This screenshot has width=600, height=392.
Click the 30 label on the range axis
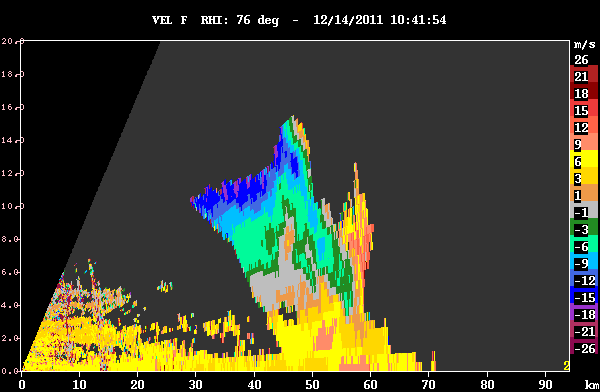pos(196,384)
